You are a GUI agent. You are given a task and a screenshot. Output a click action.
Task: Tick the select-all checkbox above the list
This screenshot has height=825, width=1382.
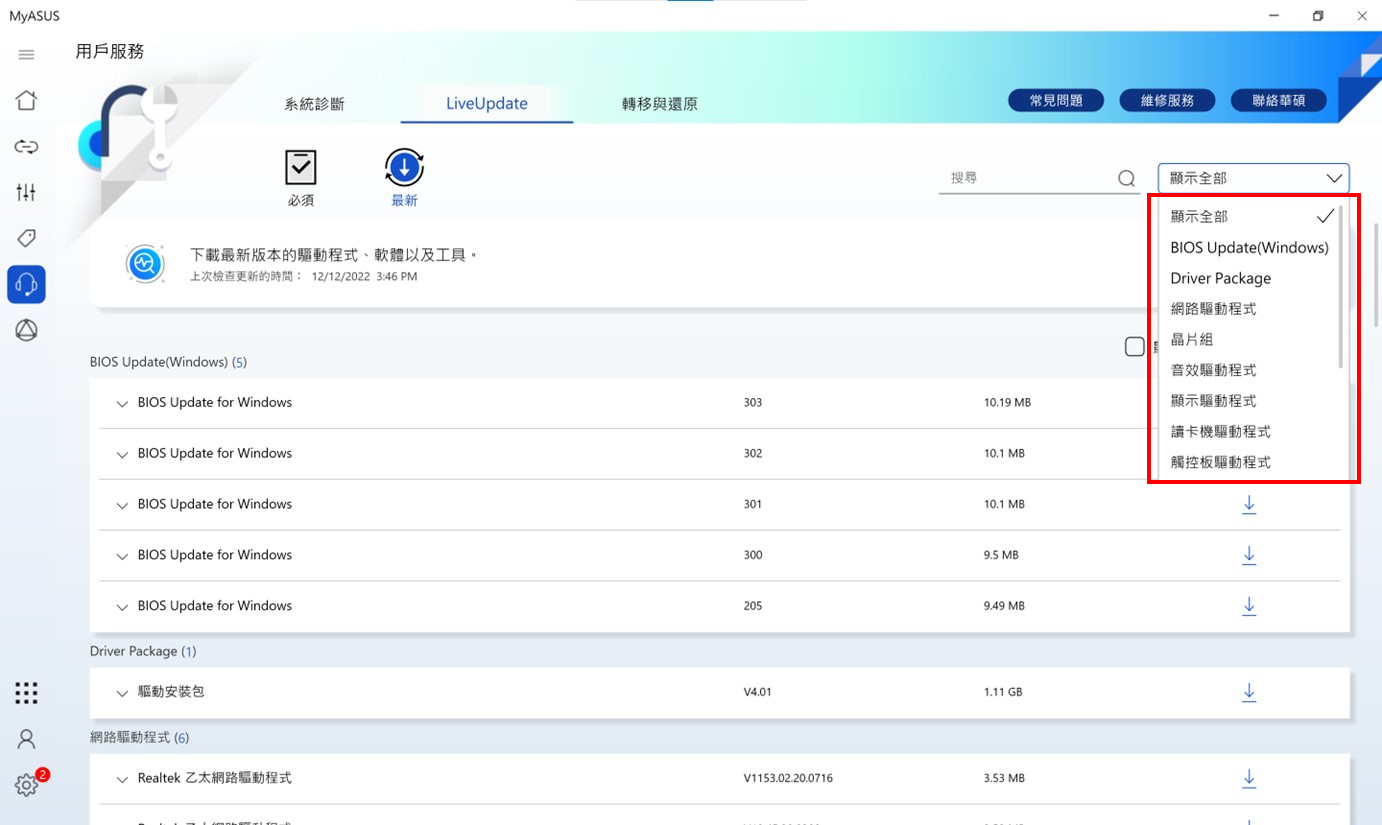coord(1135,347)
